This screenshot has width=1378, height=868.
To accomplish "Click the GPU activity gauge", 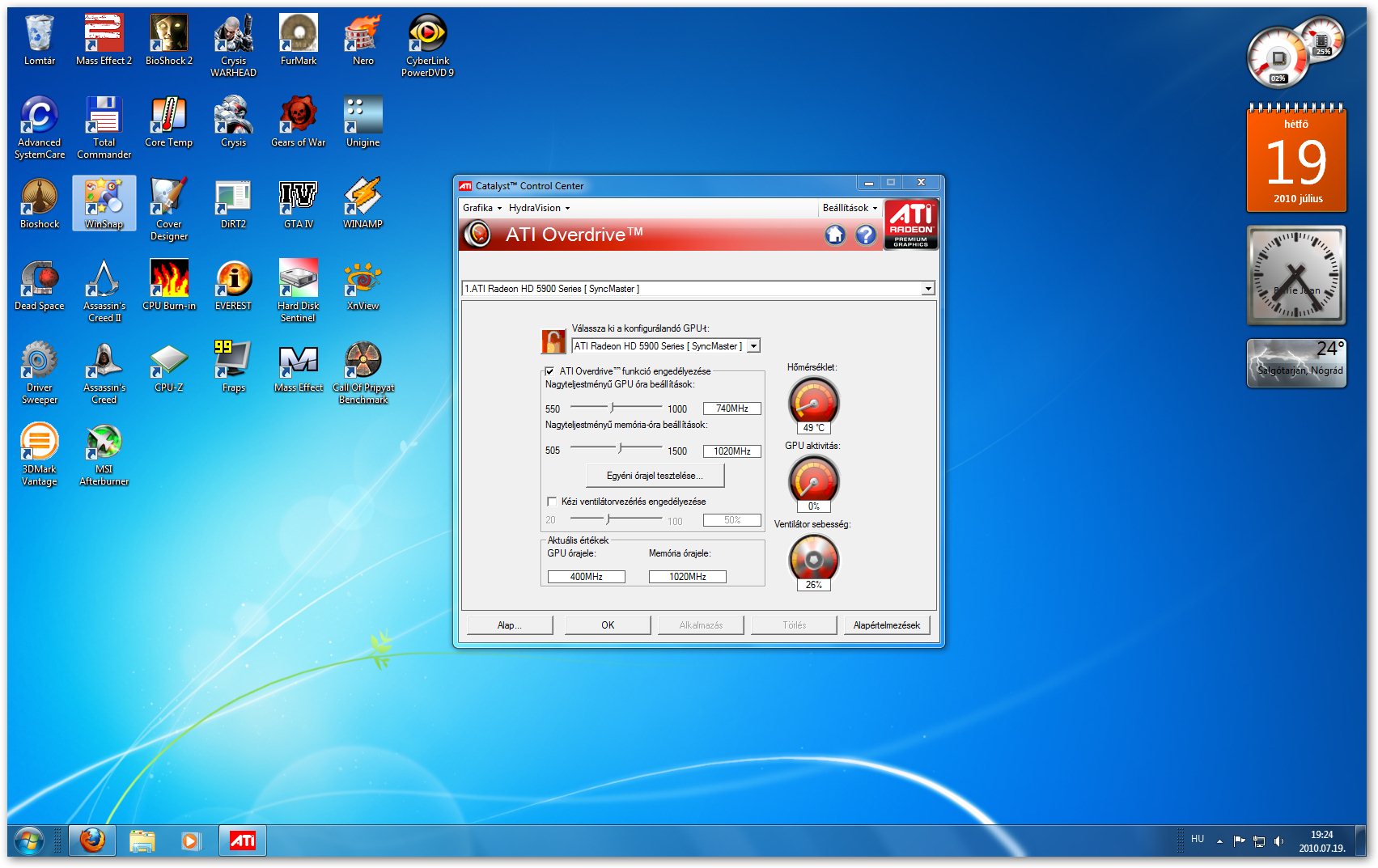I will pyautogui.click(x=813, y=481).
